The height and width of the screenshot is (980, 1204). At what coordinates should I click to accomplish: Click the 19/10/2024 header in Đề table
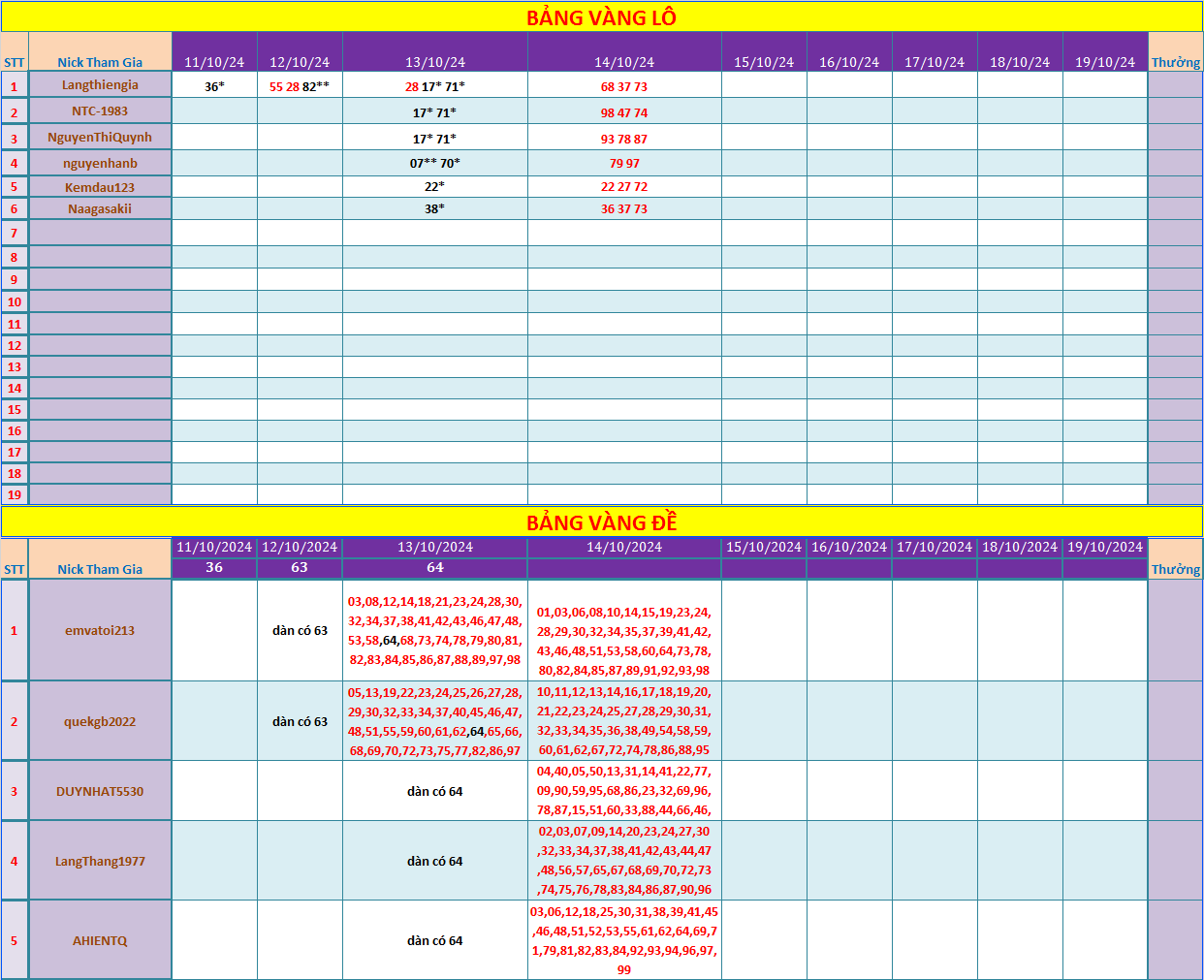(1105, 547)
